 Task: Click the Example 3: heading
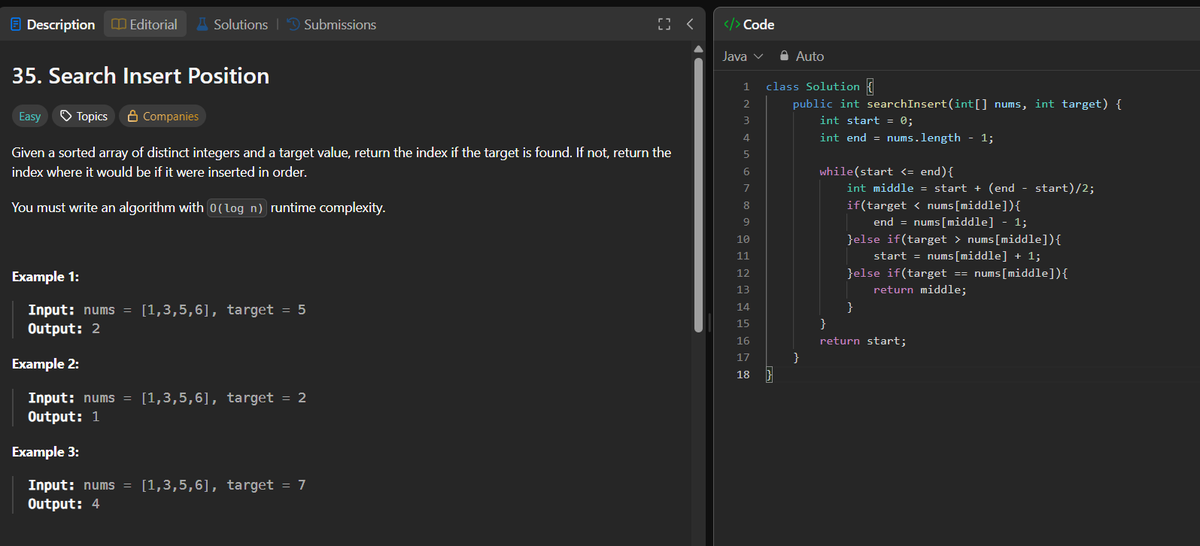coord(45,452)
